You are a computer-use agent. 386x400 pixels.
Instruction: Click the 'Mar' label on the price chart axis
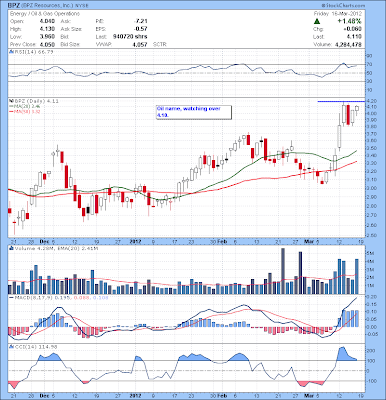308,241
